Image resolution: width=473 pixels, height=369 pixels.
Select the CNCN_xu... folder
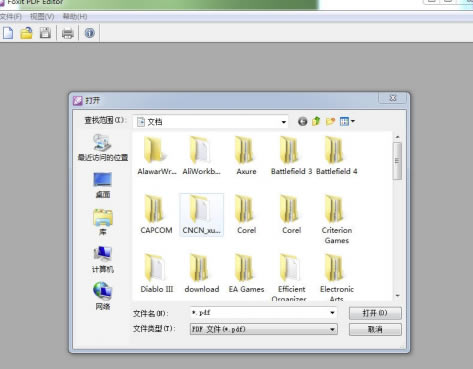pyautogui.click(x=201, y=214)
